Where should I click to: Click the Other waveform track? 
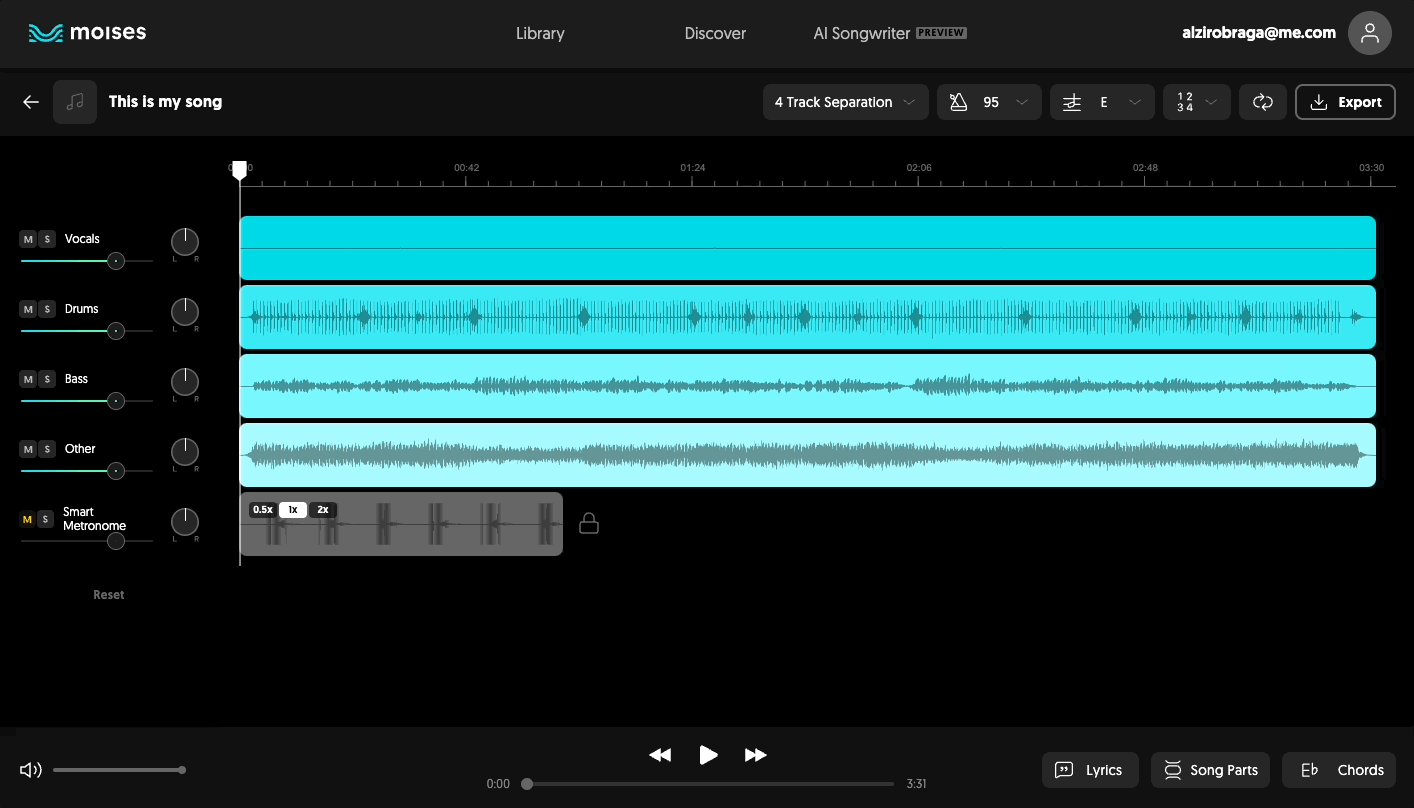point(808,455)
